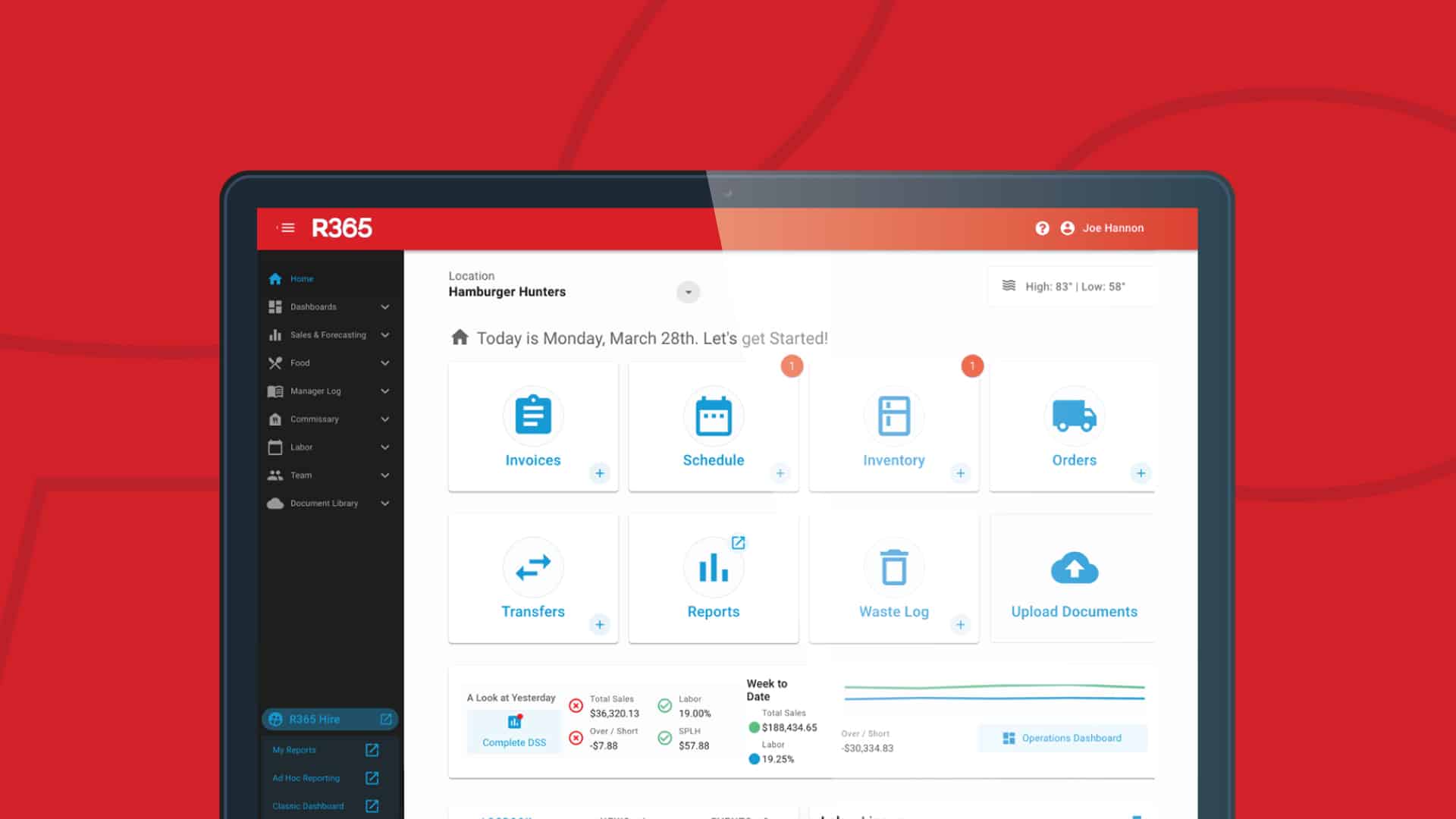This screenshot has height=819, width=1456.
Task: Click the Inventory notification badge
Action: click(x=972, y=366)
